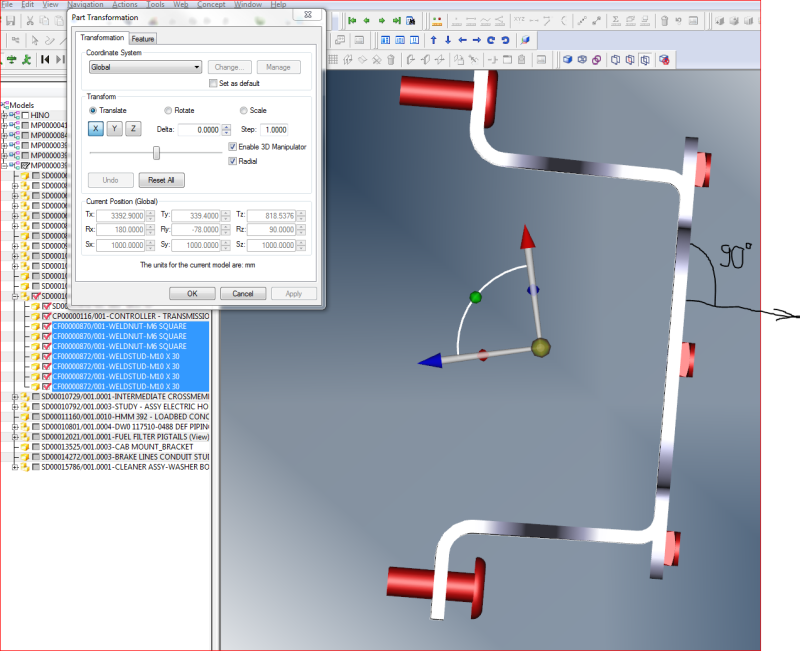Click the cube icon with red prohibition mark
This screenshot has width=800, height=651.
[x=664, y=60]
